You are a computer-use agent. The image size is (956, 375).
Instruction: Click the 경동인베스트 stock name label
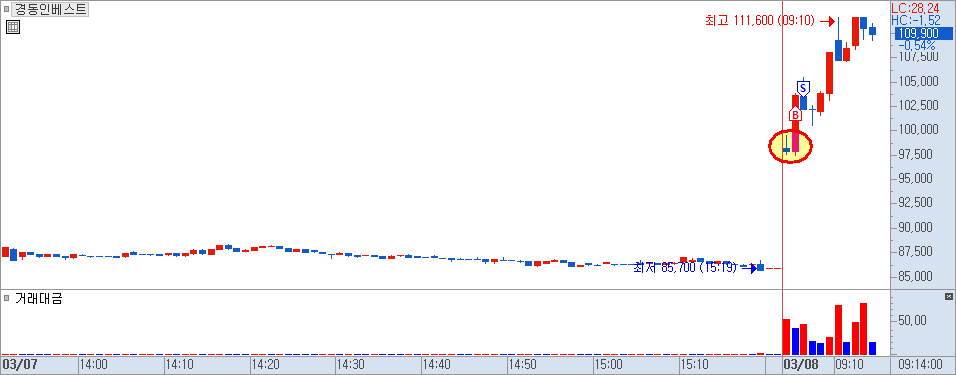[x=50, y=9]
